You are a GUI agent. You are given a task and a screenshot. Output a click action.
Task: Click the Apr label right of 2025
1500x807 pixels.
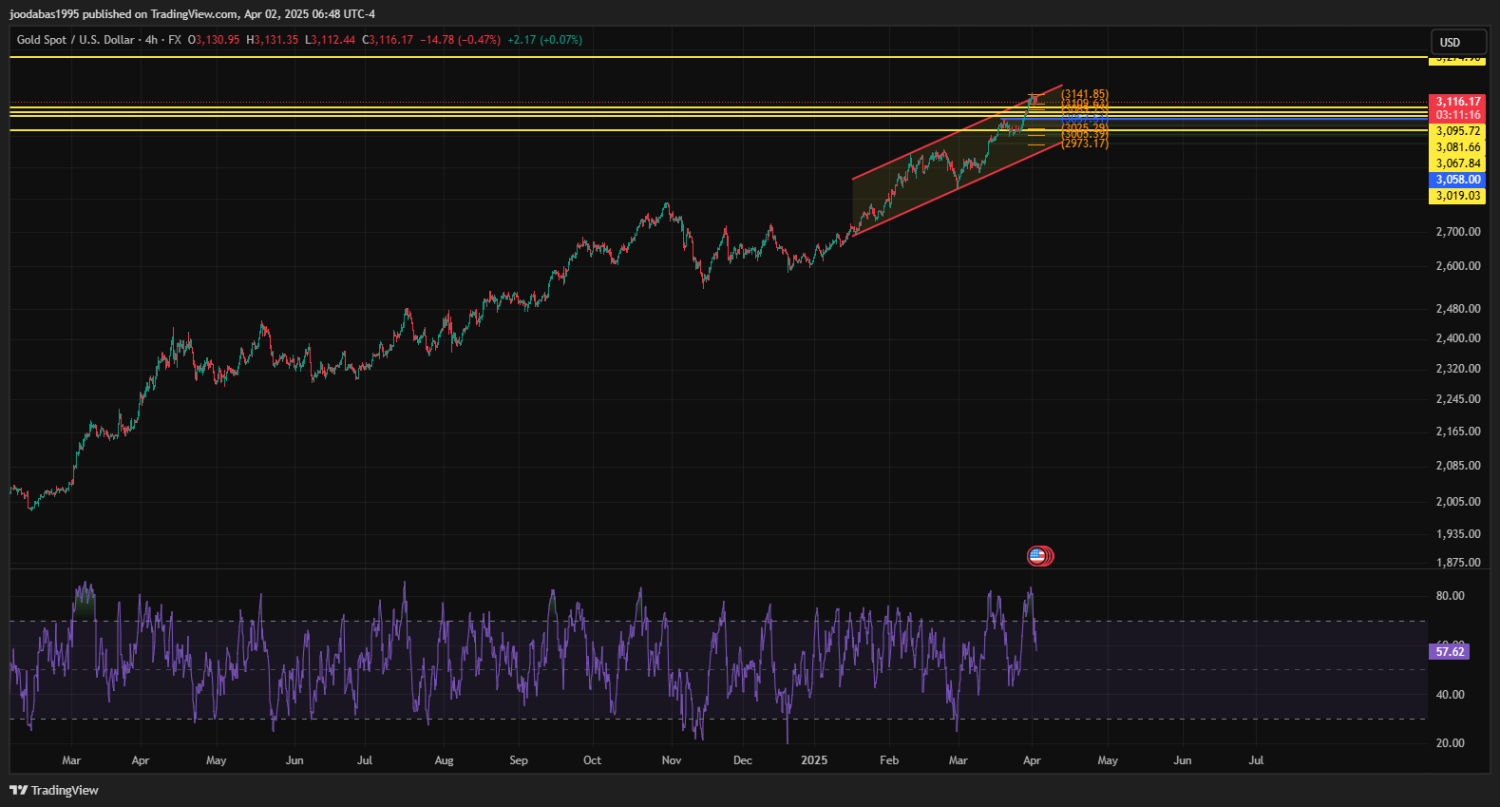(1032, 760)
